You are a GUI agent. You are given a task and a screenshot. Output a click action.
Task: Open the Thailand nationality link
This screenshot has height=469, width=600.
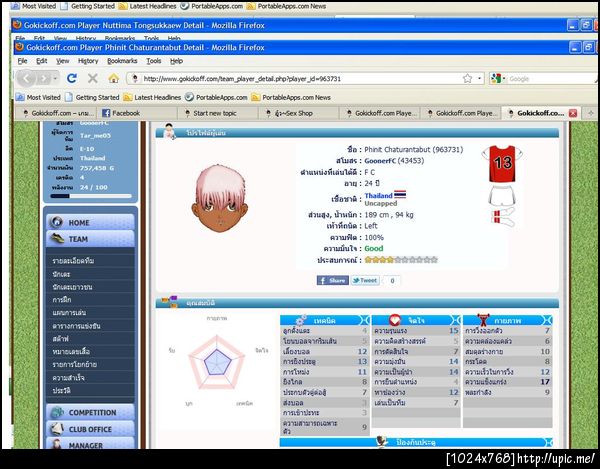coord(378,195)
